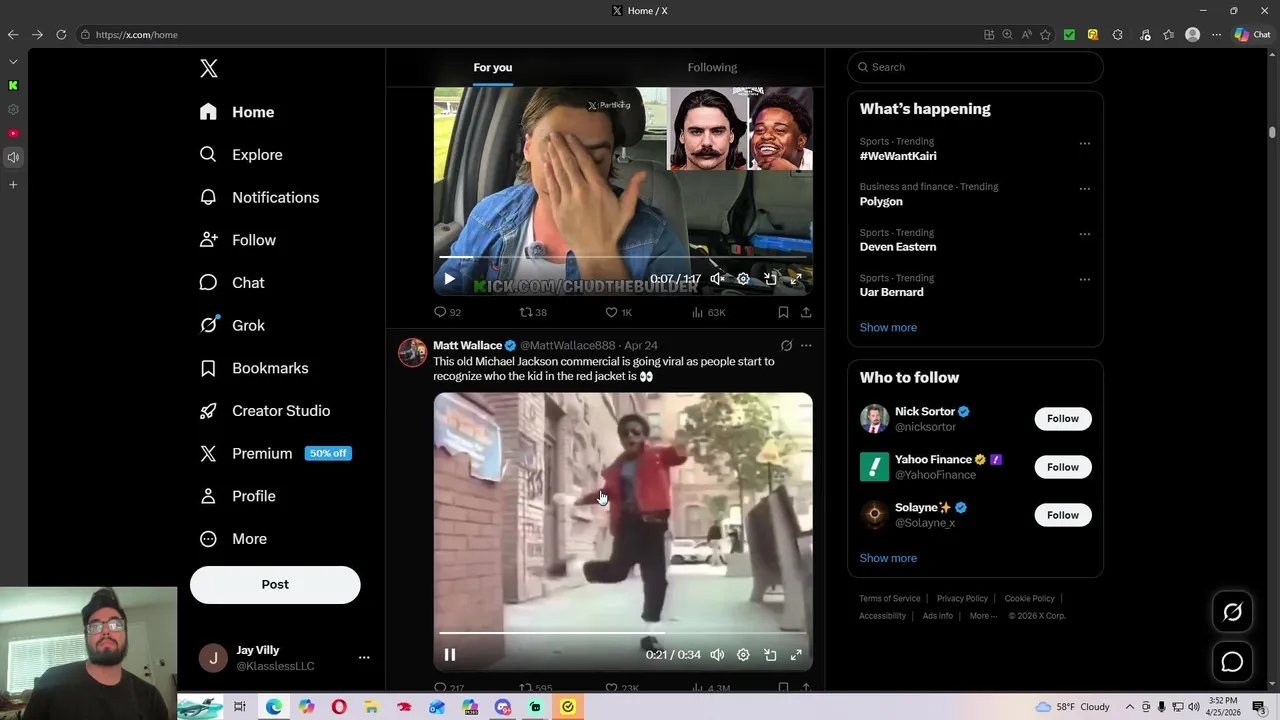The width and height of the screenshot is (1280, 720).
Task: Open the More menu in sidebar
Action: [233, 539]
